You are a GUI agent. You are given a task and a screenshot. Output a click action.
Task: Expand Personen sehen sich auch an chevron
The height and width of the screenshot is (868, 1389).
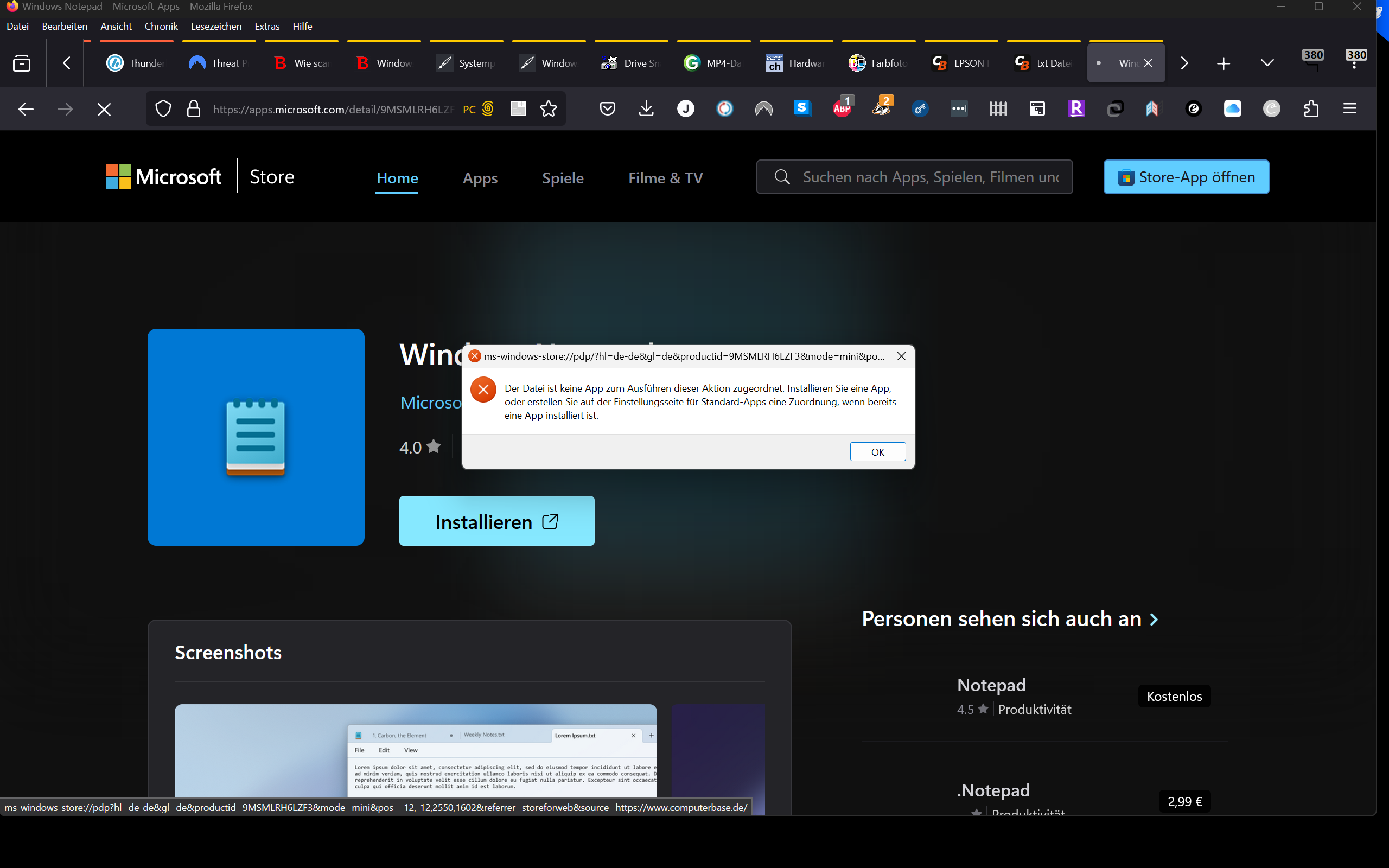pyautogui.click(x=1154, y=620)
